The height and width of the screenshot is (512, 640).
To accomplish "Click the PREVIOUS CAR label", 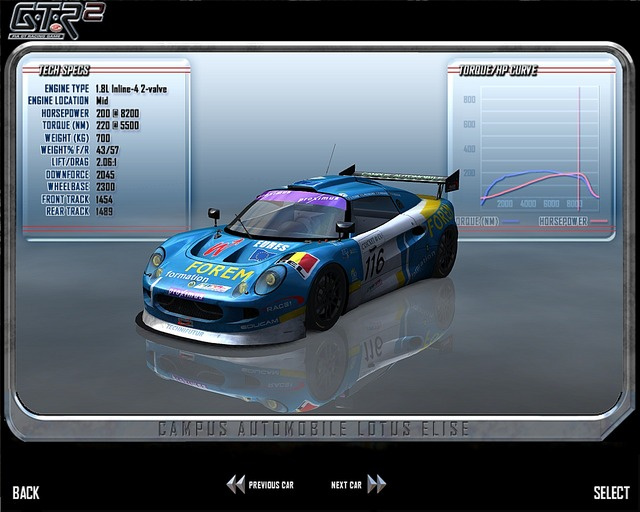I will click(271, 485).
